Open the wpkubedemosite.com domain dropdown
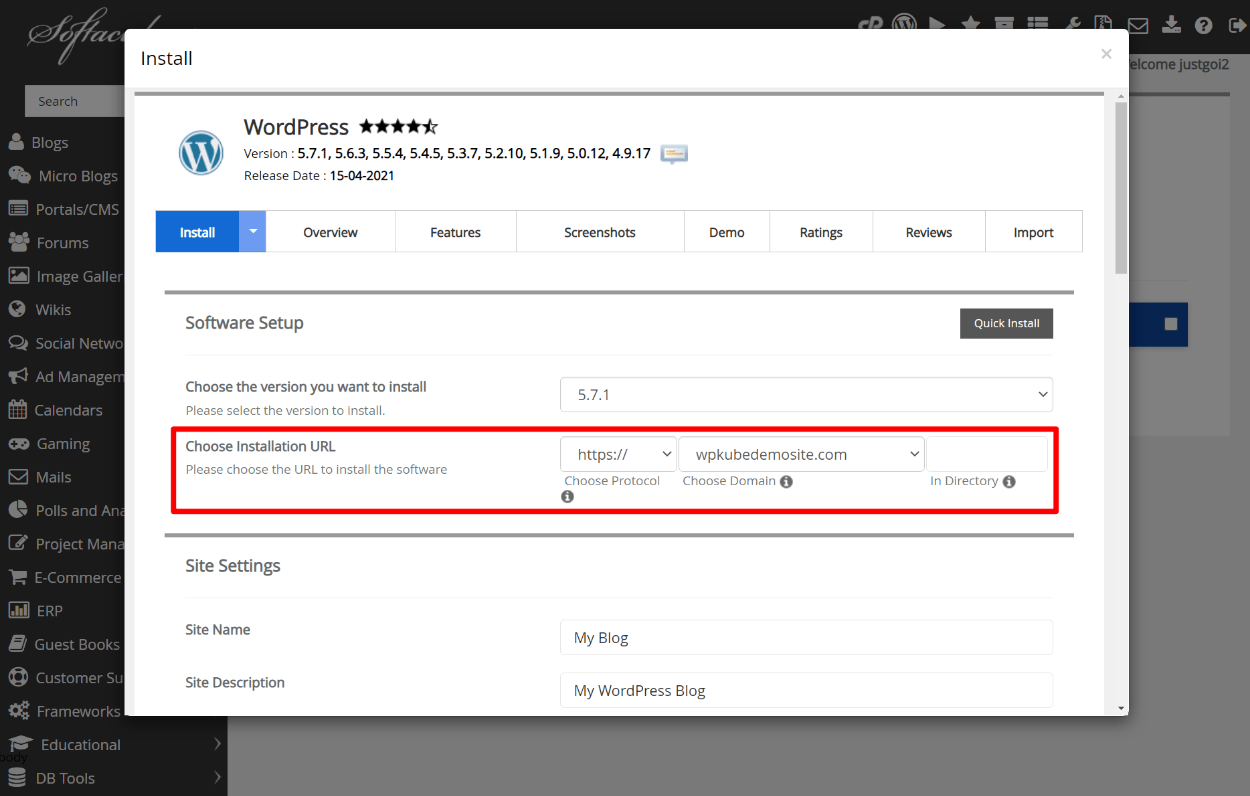 click(x=801, y=454)
